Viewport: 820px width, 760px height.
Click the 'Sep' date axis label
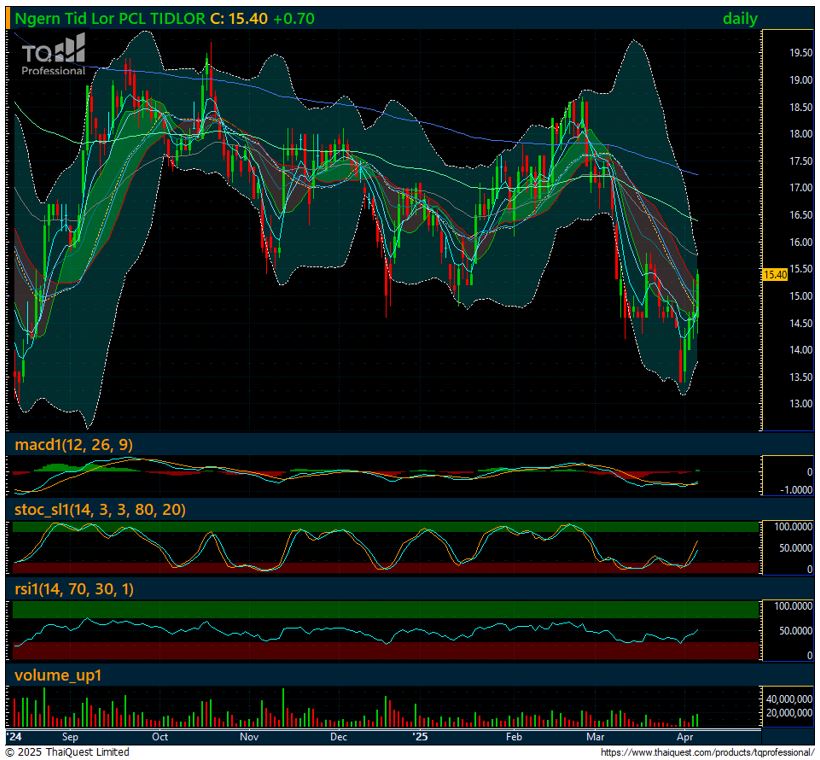point(70,737)
